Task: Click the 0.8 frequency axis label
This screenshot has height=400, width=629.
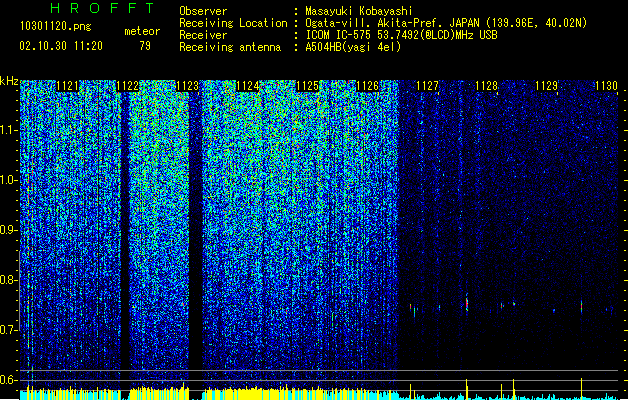Action: coord(8,280)
